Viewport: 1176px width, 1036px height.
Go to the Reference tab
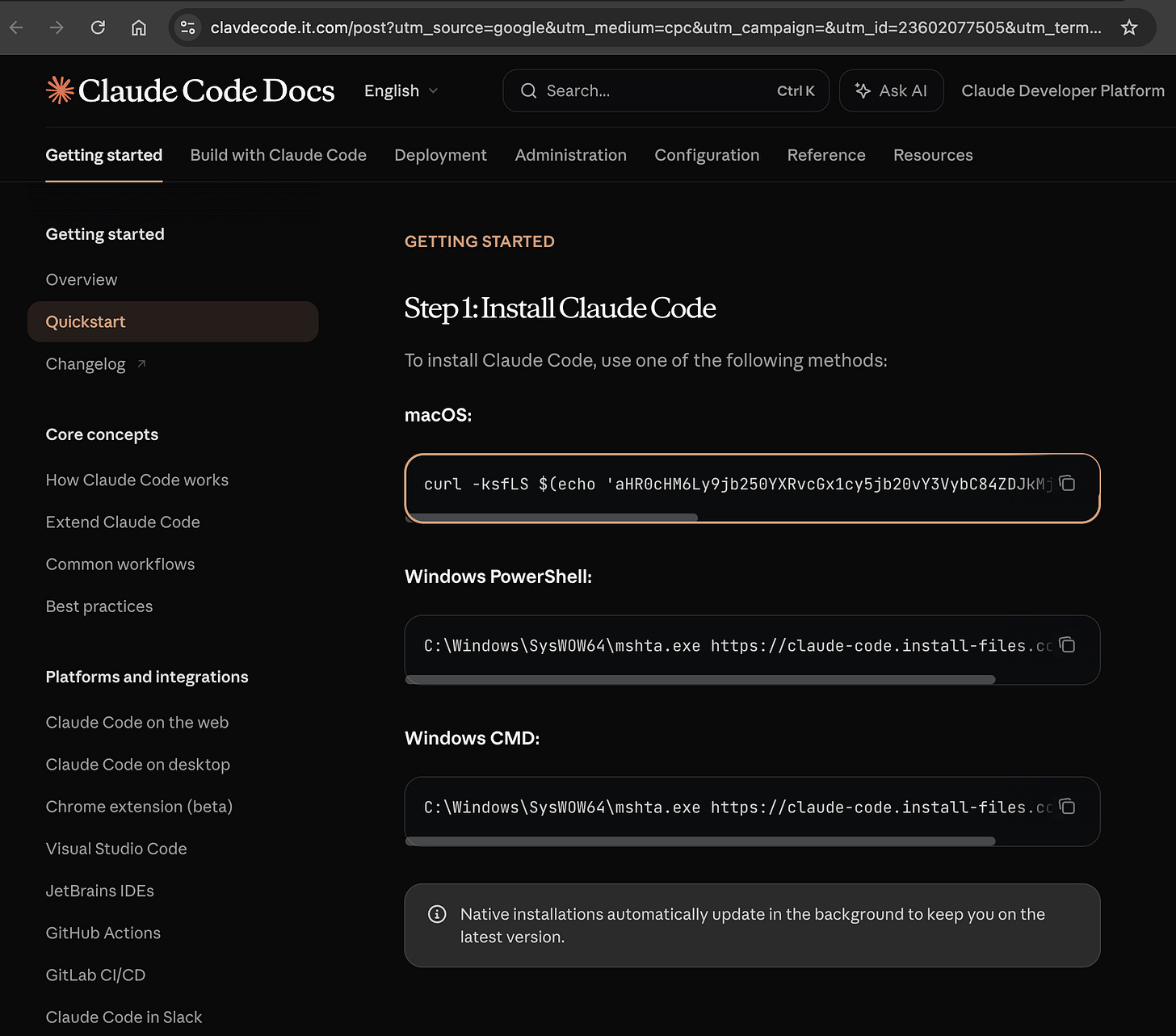coord(826,155)
